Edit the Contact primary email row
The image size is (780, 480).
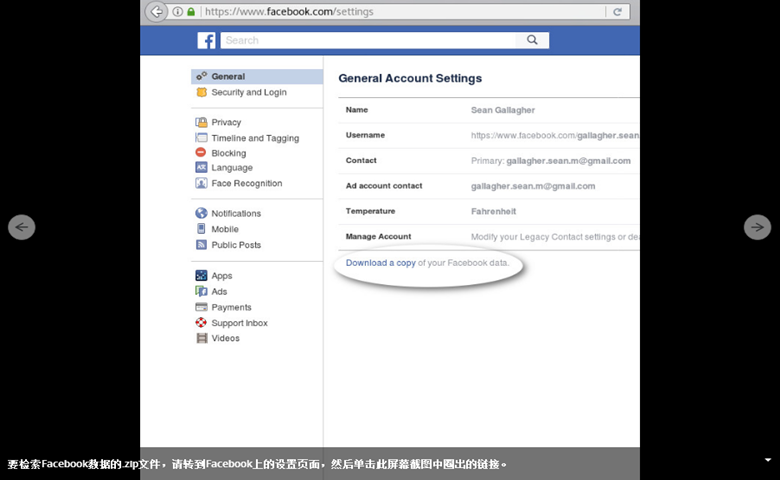pyautogui.click(x=489, y=161)
